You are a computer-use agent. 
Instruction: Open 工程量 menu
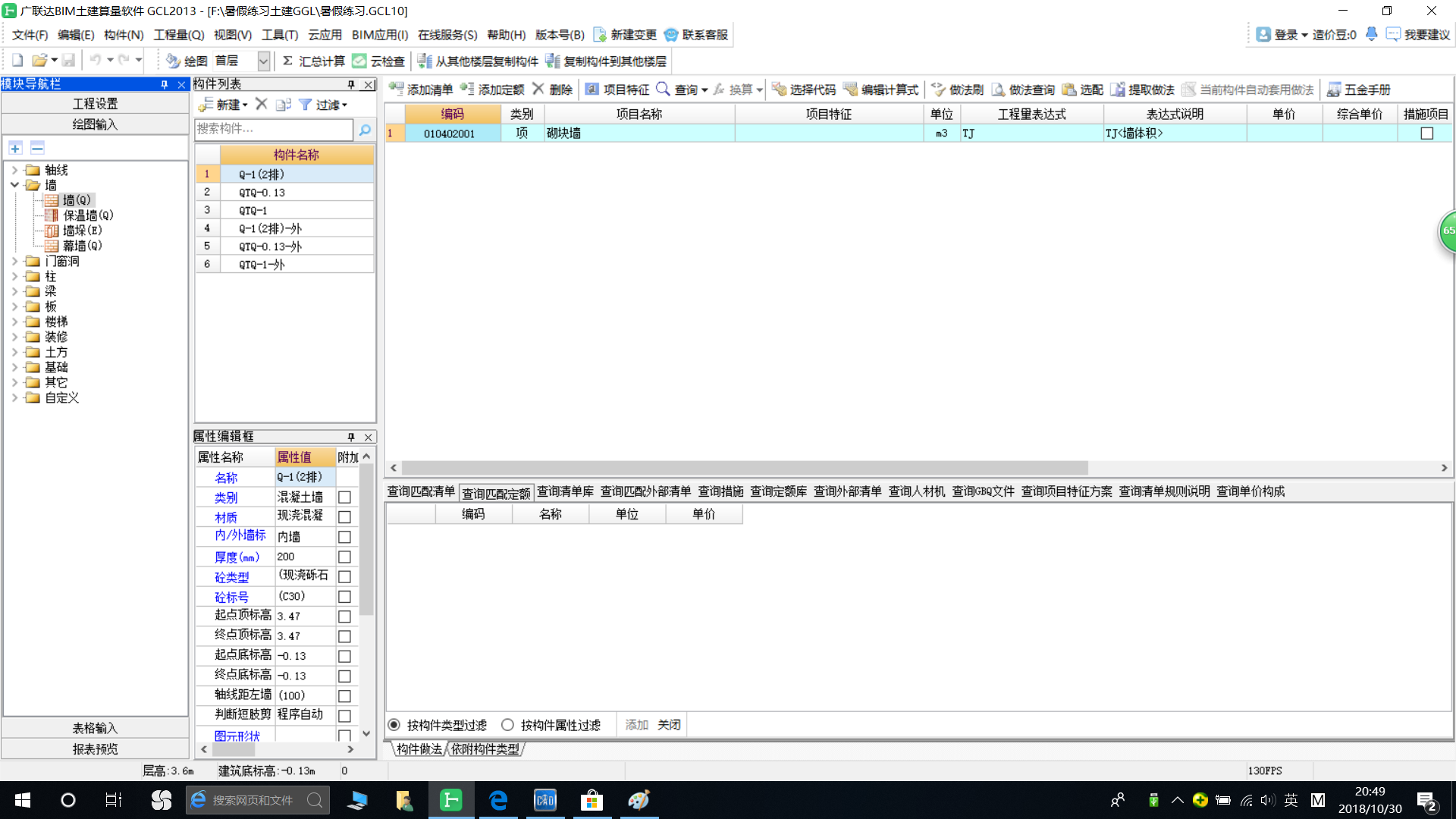(177, 35)
